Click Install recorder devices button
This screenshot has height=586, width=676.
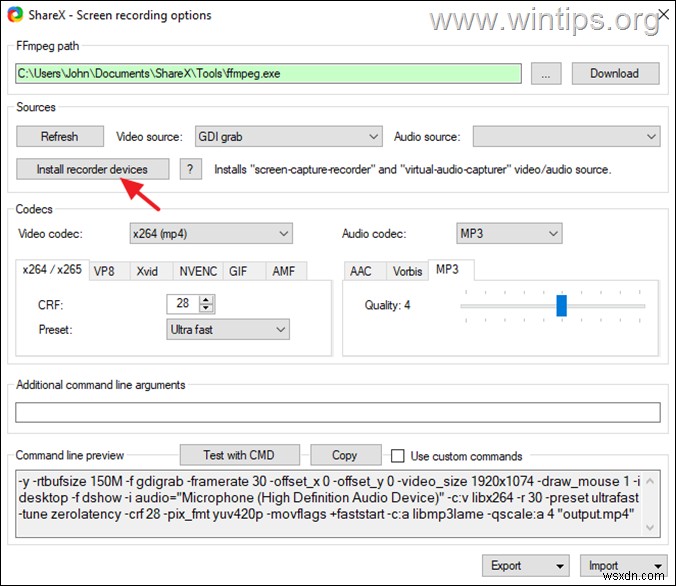tap(92, 169)
